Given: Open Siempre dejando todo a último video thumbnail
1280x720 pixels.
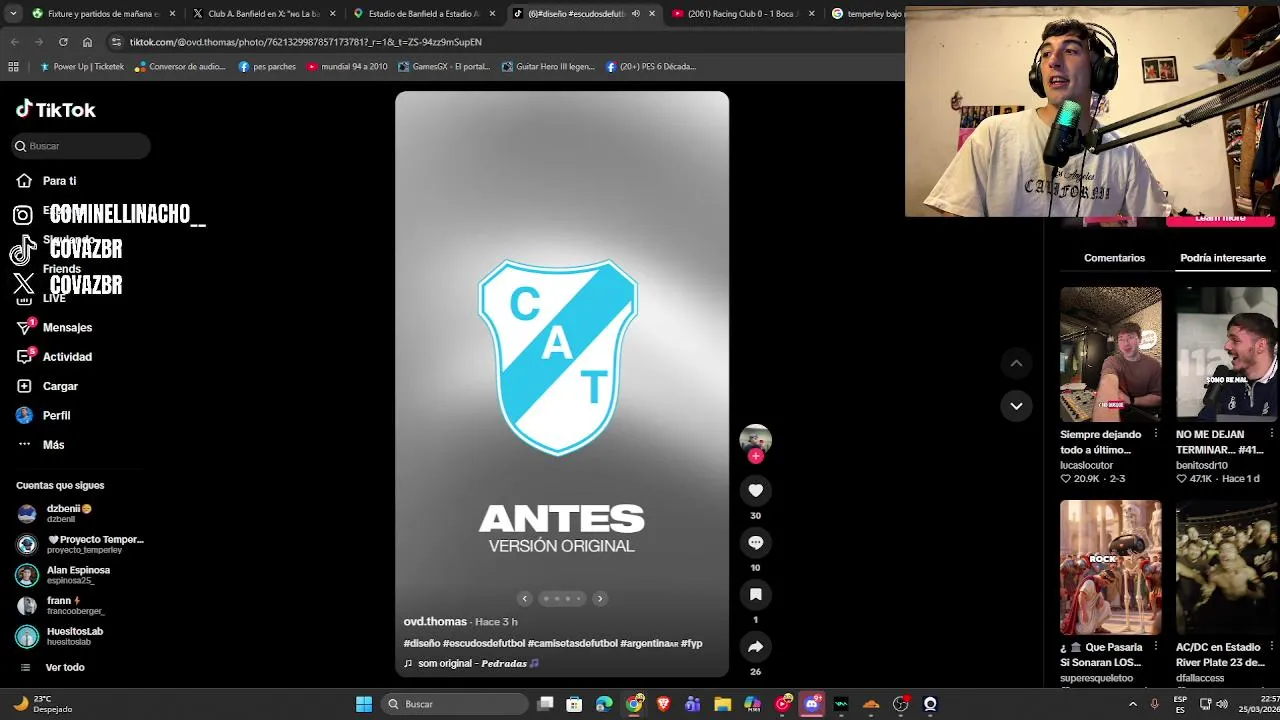Looking at the screenshot, I should 1111,354.
